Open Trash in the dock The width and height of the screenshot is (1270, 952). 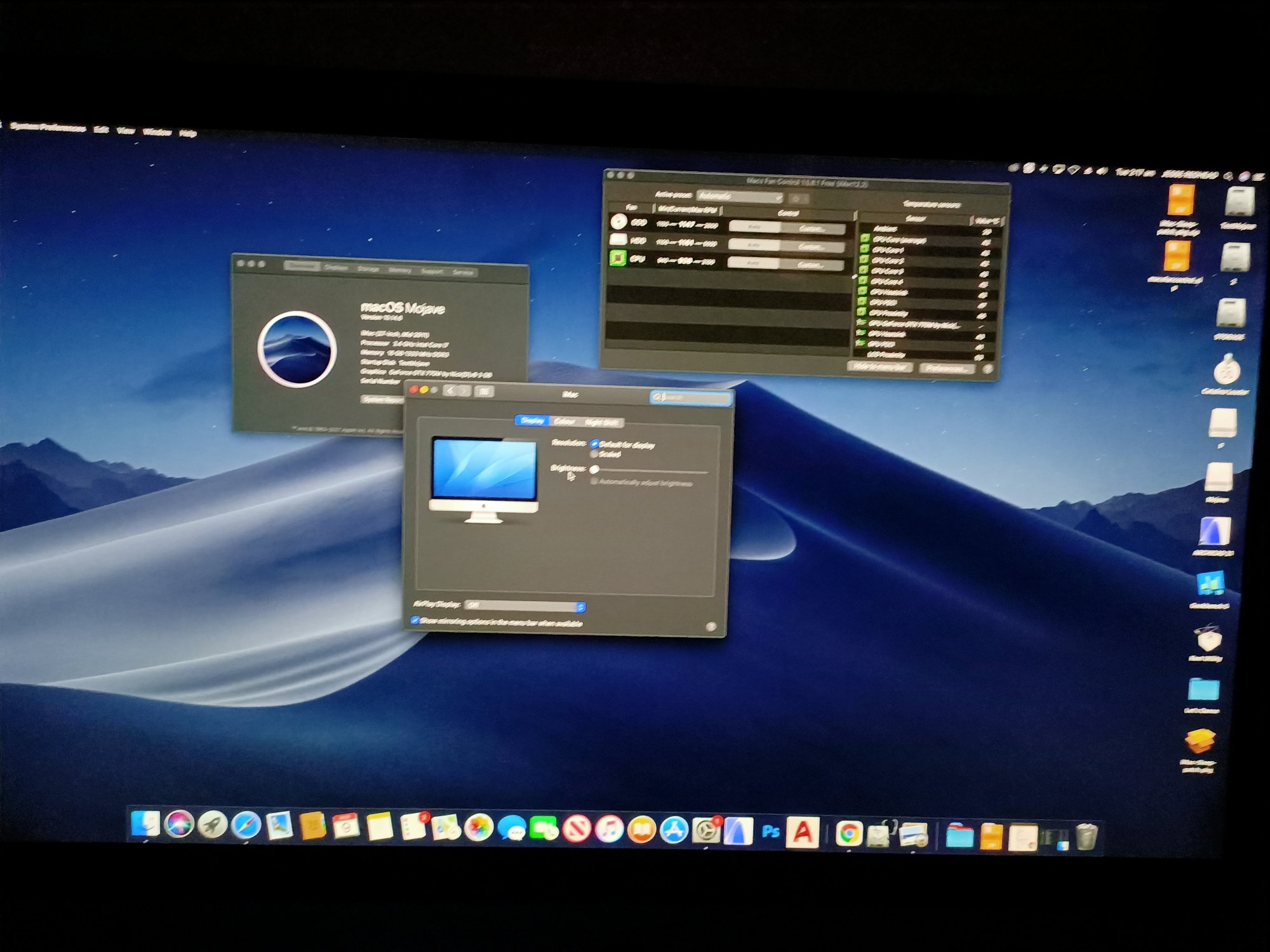(x=1086, y=836)
